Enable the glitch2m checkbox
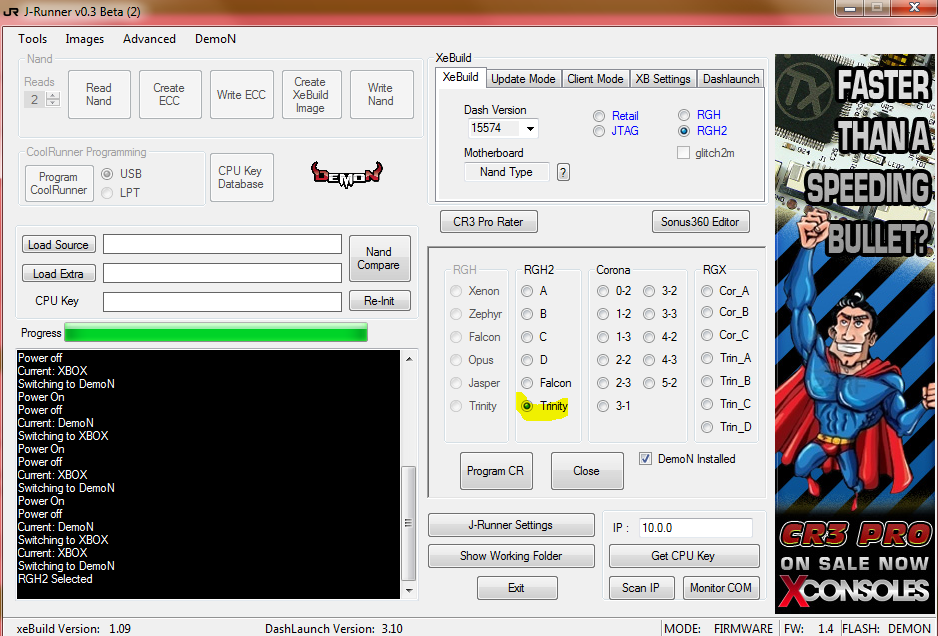Viewport: 938px width, 636px height. (683, 153)
